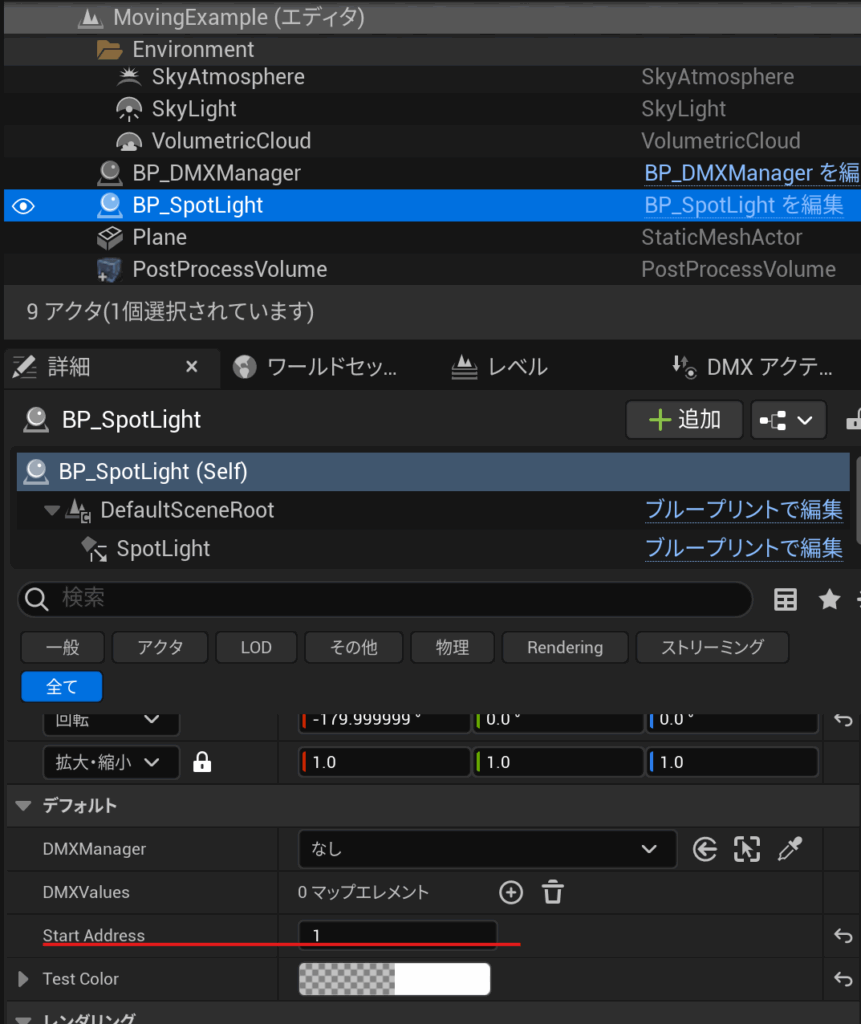
Task: Open Test Color swatch picker
Action: [394, 979]
